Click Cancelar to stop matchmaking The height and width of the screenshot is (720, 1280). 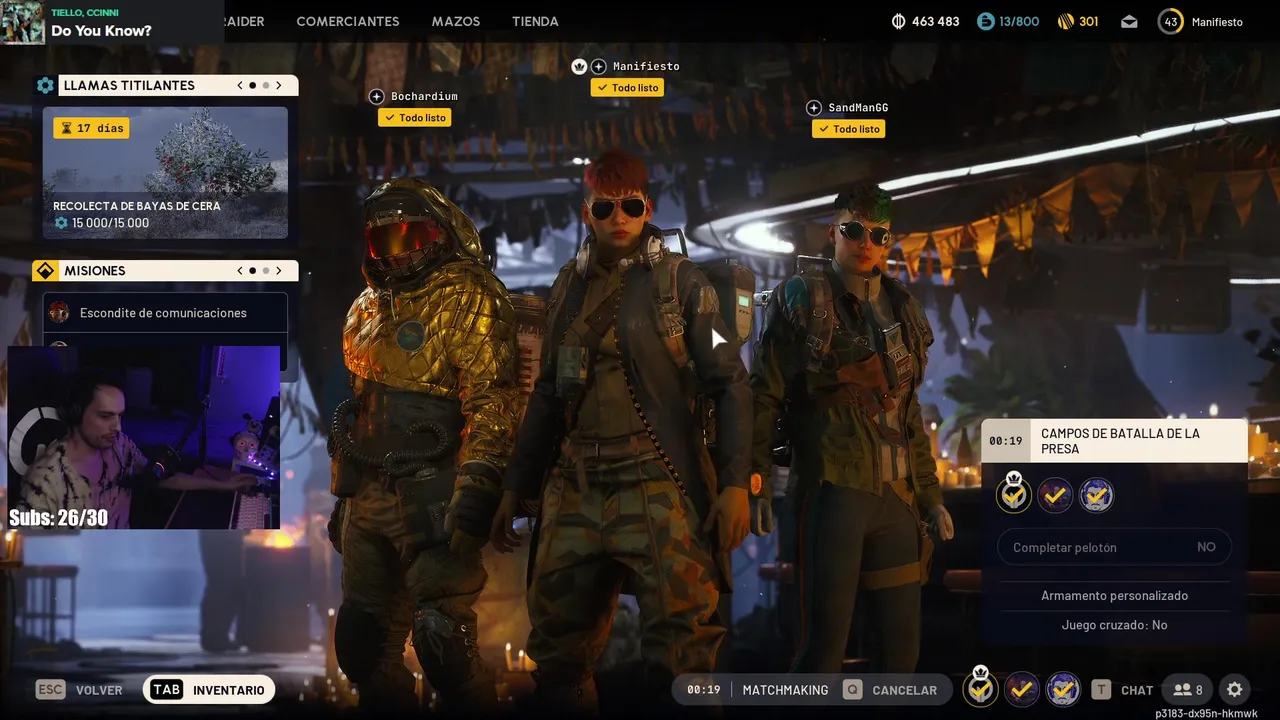(x=904, y=690)
